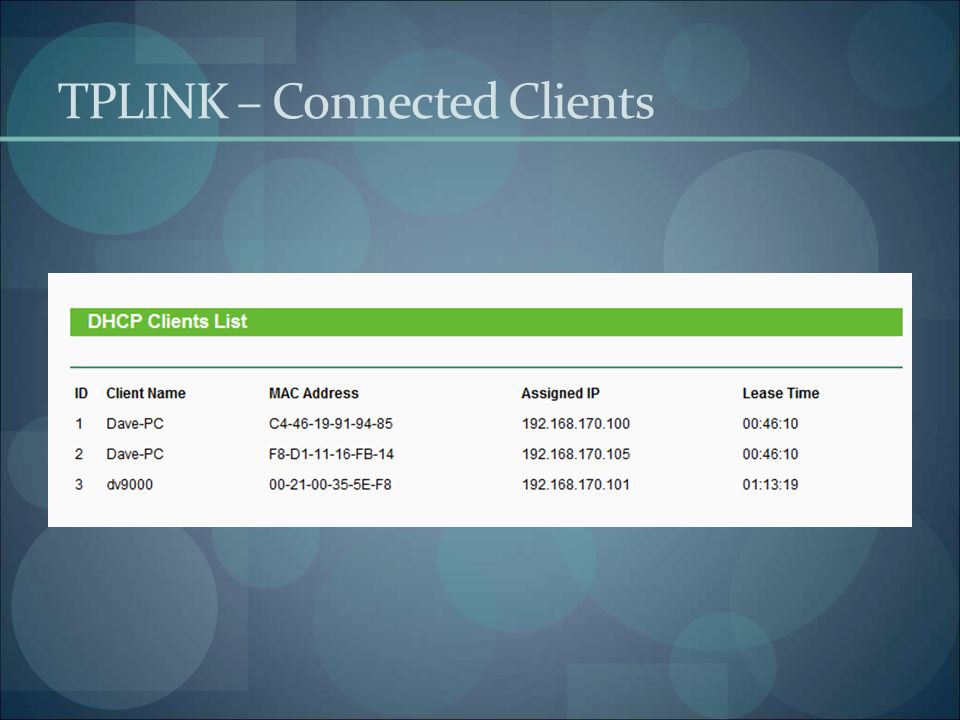Select MAC address 00-21-00-35-5E-F8
The height and width of the screenshot is (720, 960).
(330, 485)
